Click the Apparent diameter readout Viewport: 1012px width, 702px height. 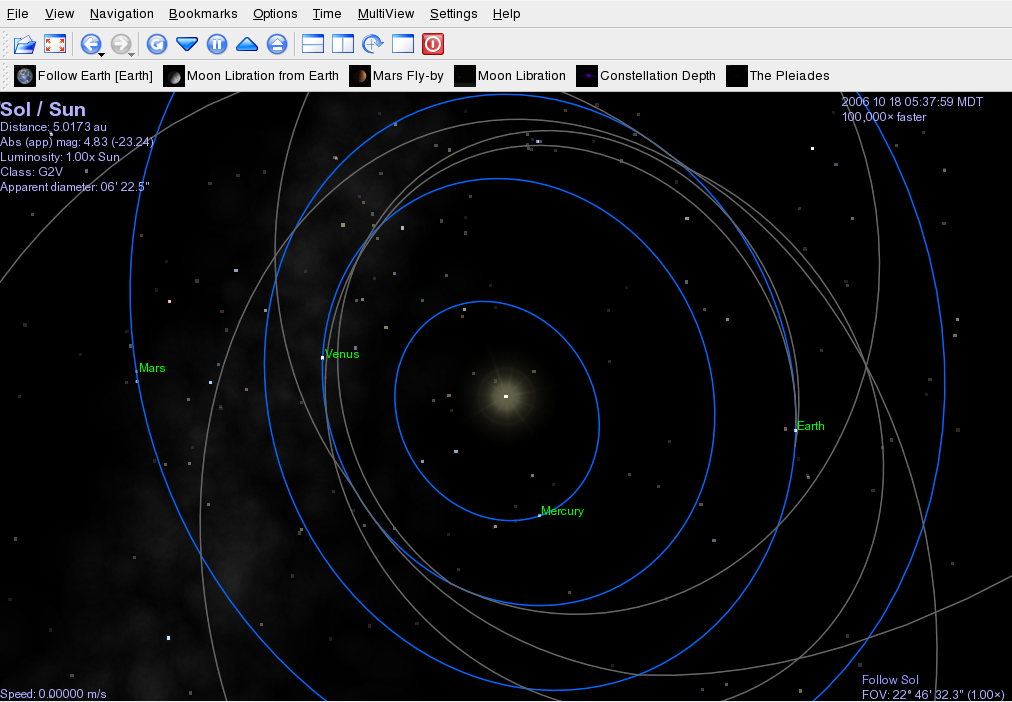(75, 187)
